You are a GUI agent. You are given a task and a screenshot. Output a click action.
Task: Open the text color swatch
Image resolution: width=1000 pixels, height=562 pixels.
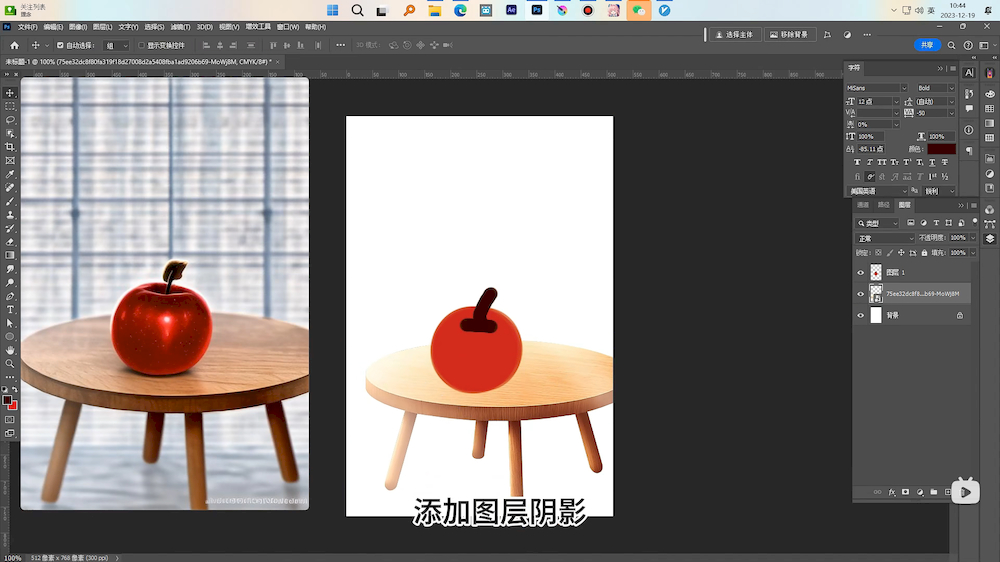tap(941, 149)
